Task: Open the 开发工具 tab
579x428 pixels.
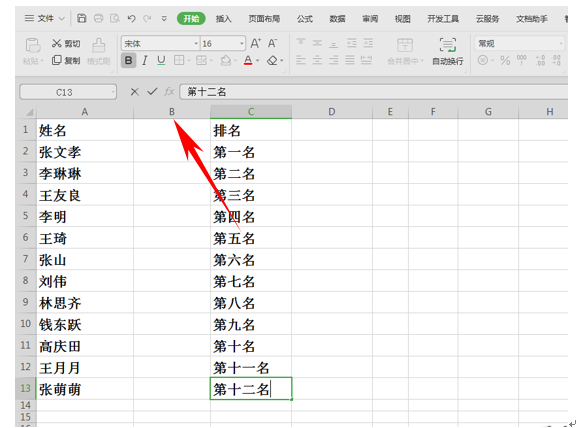Action: [x=443, y=18]
